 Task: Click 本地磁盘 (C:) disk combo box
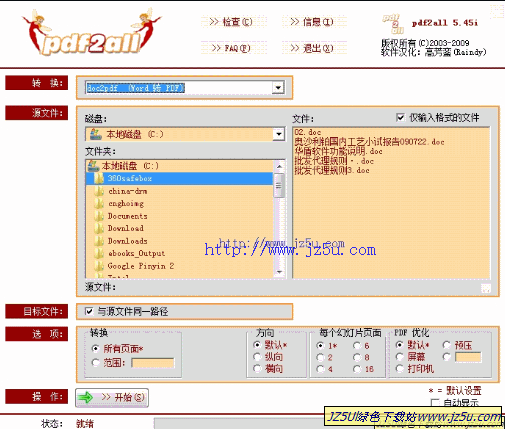[x=185, y=134]
